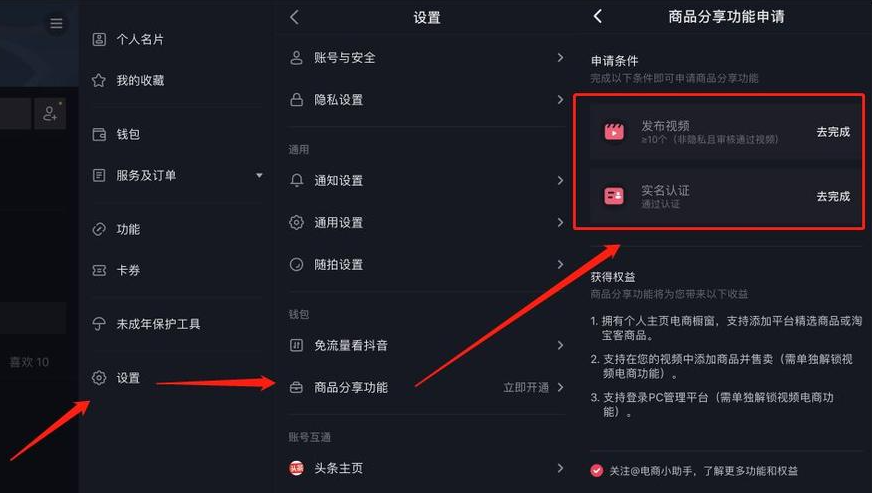Tap the 头条主页 red logo icon

tap(296, 468)
